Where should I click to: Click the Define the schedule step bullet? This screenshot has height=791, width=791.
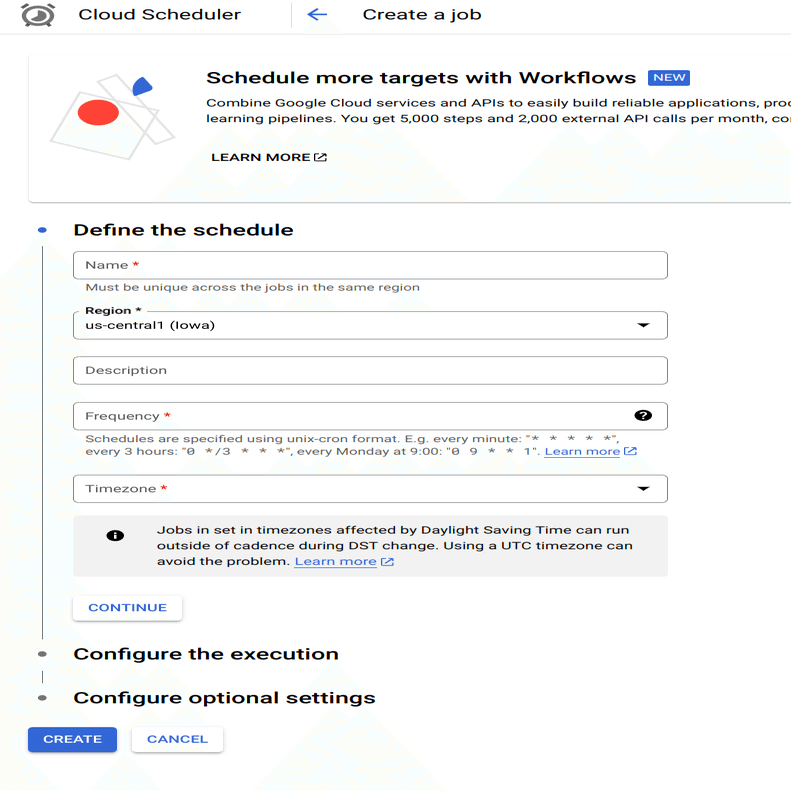[x=42, y=230]
